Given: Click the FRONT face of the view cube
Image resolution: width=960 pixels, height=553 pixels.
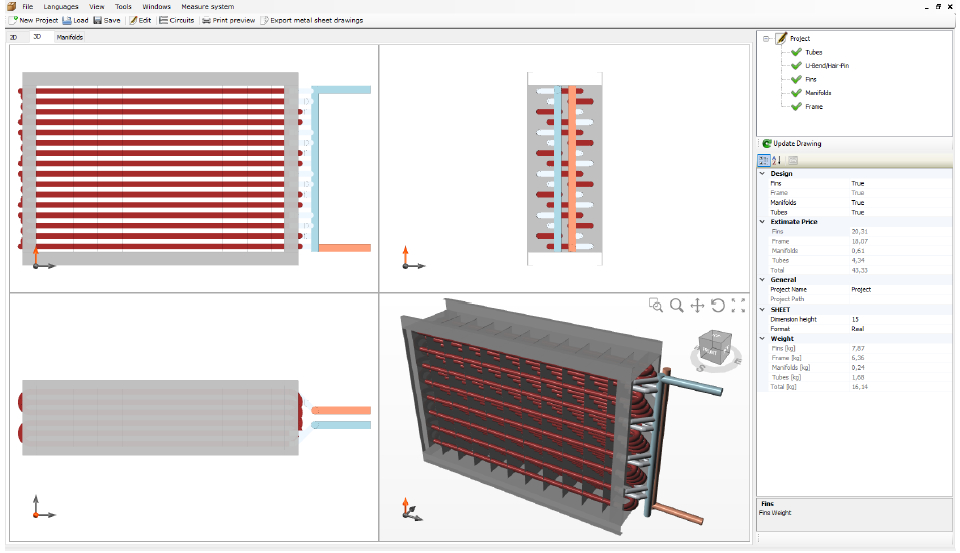Looking at the screenshot, I should click(x=710, y=352).
